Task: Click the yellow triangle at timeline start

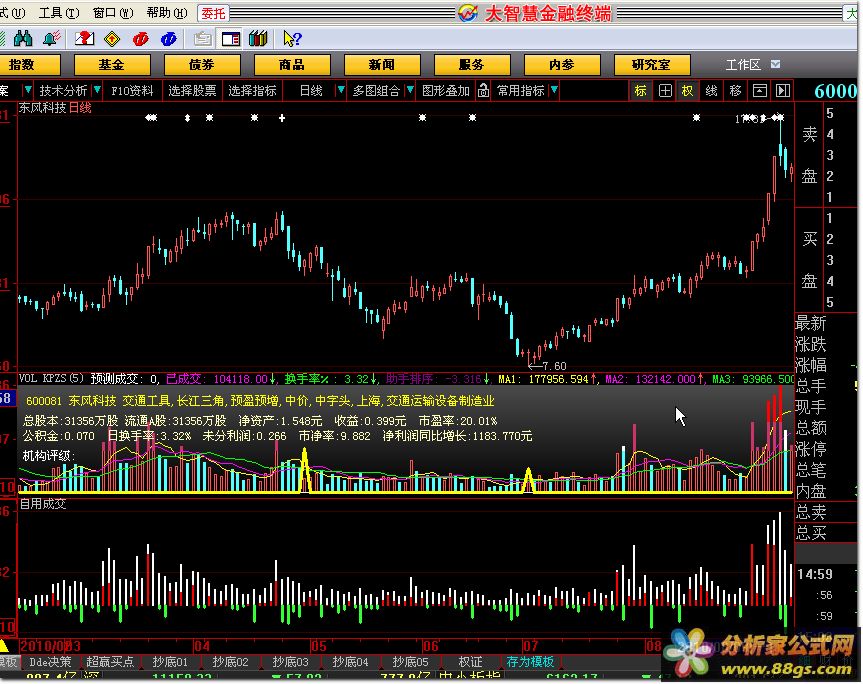Action: 3,645
